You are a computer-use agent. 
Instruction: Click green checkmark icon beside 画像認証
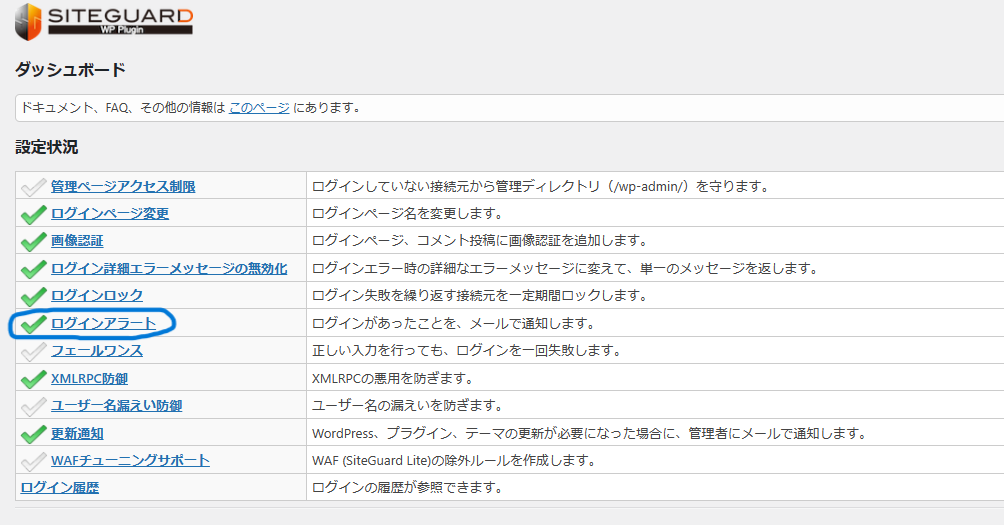coord(33,241)
